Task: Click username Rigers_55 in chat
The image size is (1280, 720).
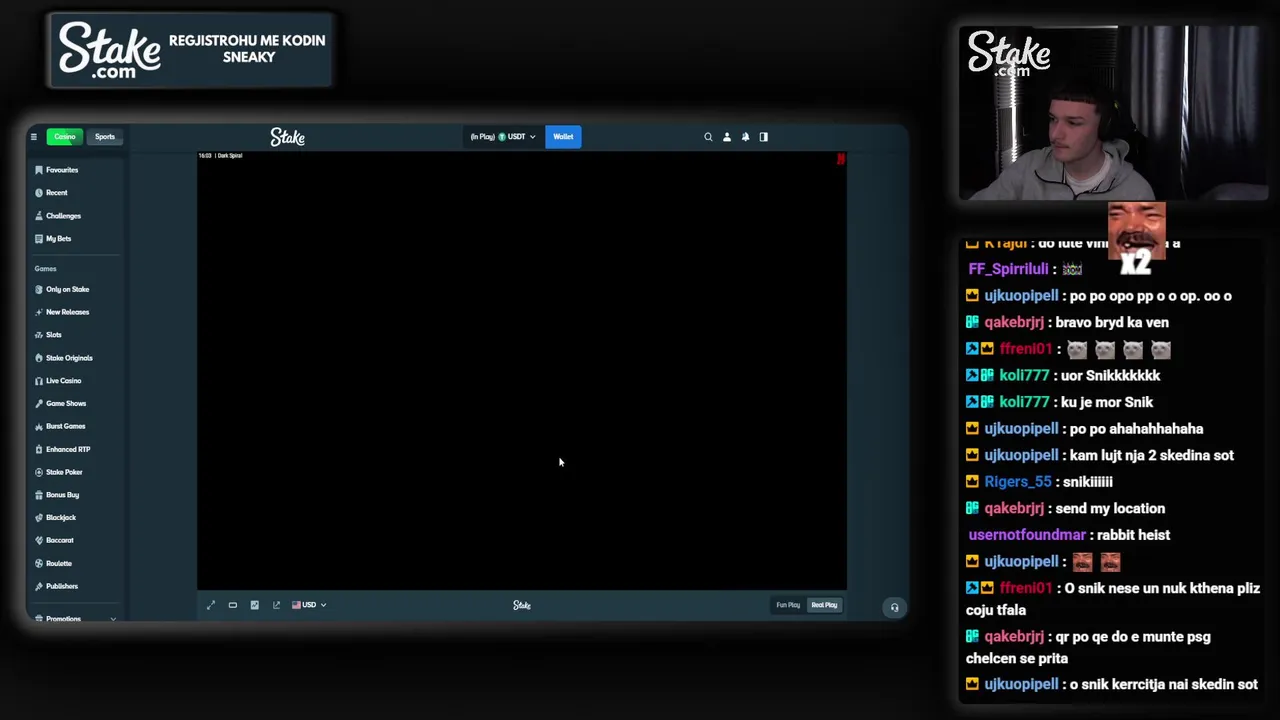Action: (1018, 482)
